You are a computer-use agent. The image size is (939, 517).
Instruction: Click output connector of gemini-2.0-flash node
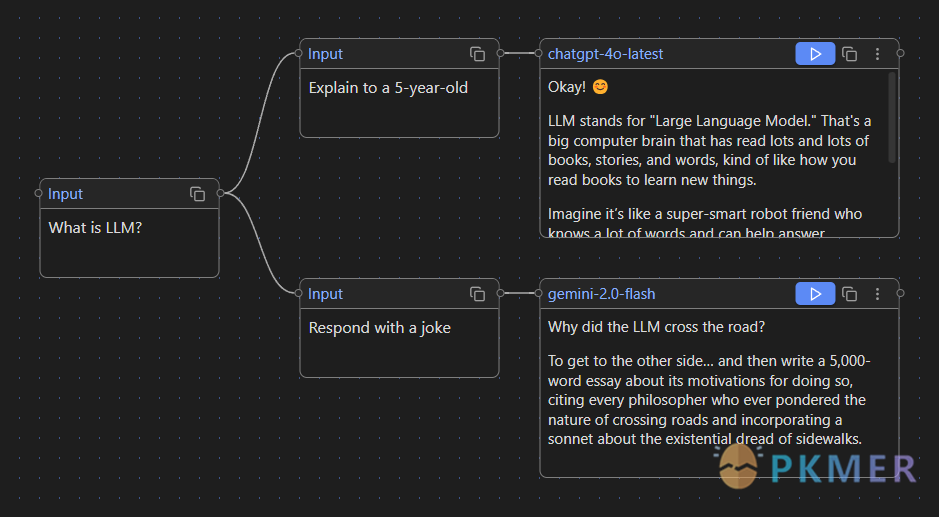(x=900, y=293)
